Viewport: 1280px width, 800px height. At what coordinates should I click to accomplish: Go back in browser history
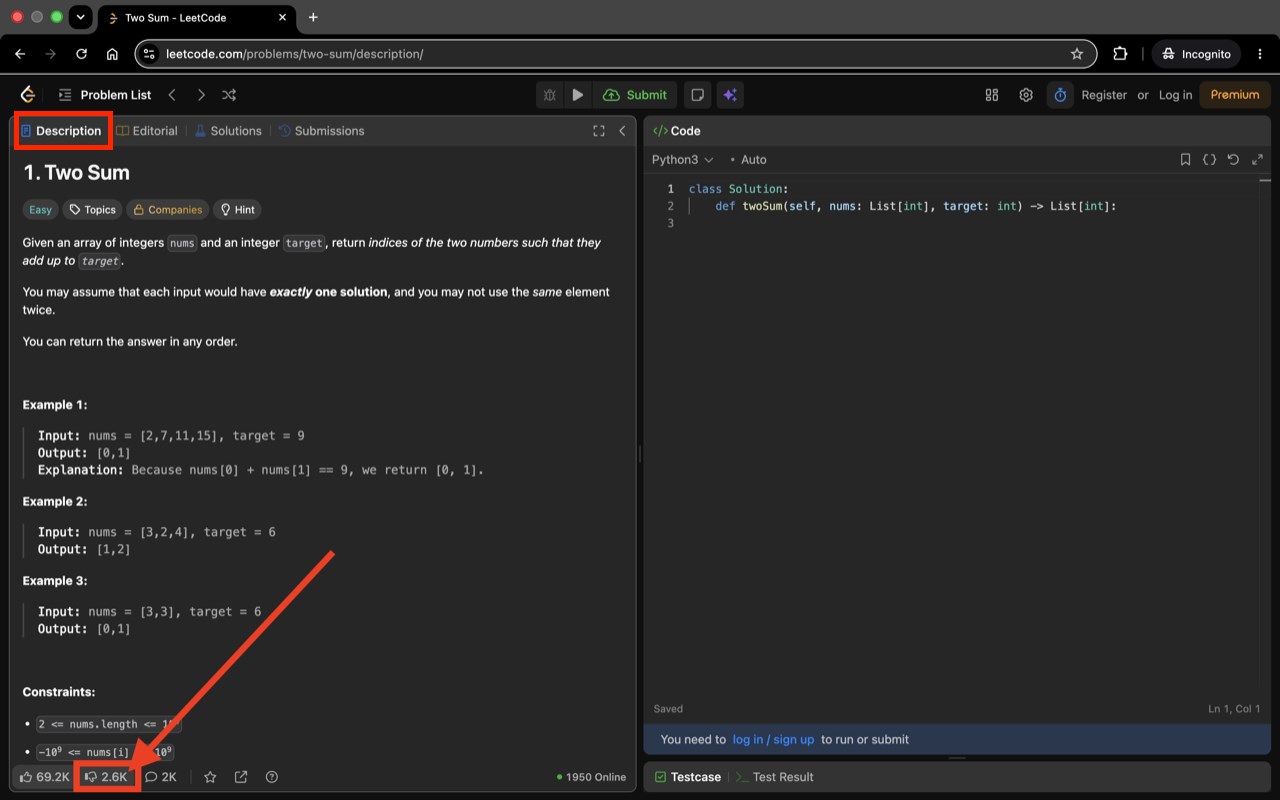pos(20,54)
